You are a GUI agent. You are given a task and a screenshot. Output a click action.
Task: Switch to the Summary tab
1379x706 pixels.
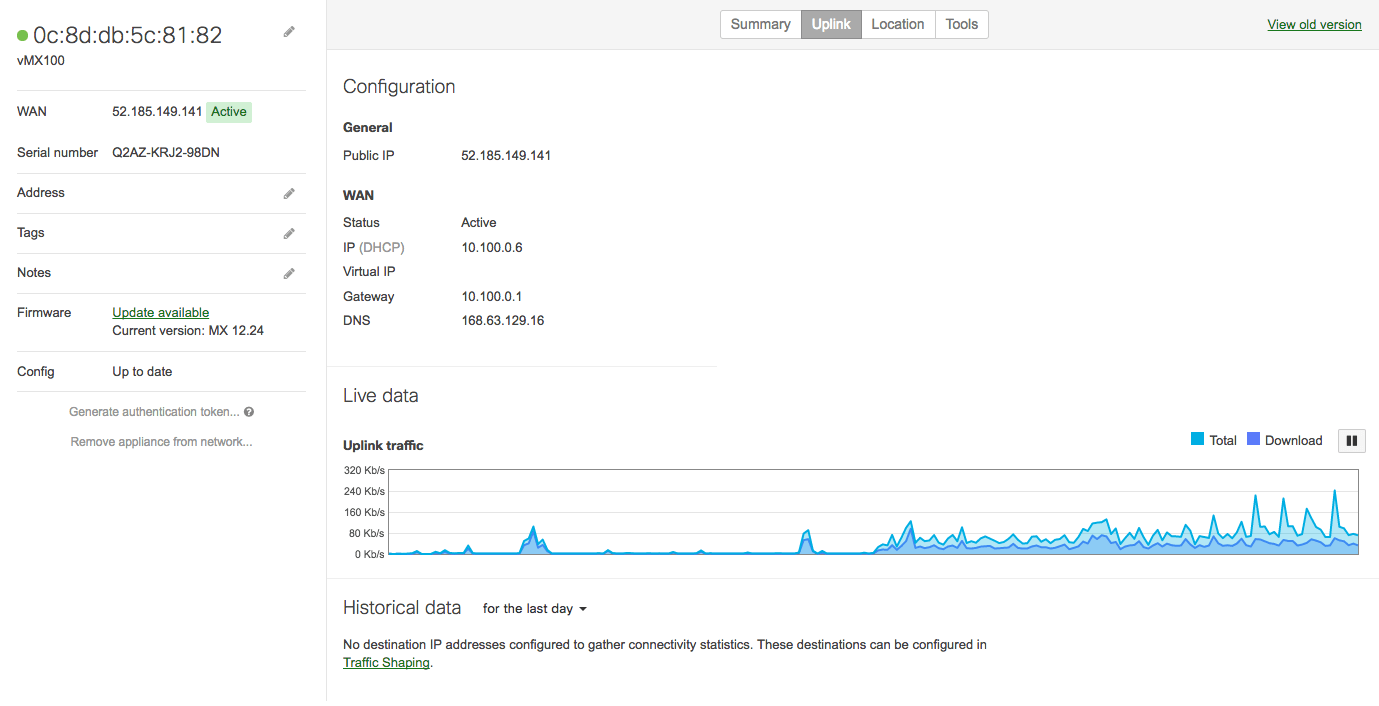click(x=760, y=25)
